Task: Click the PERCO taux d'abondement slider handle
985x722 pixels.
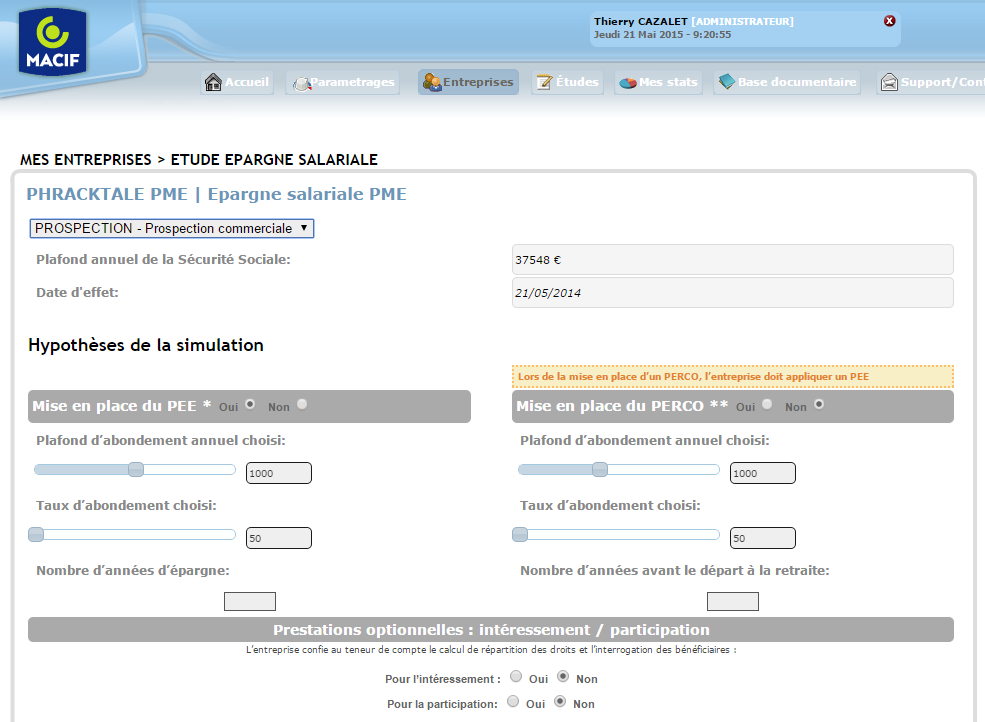Action: click(519, 535)
